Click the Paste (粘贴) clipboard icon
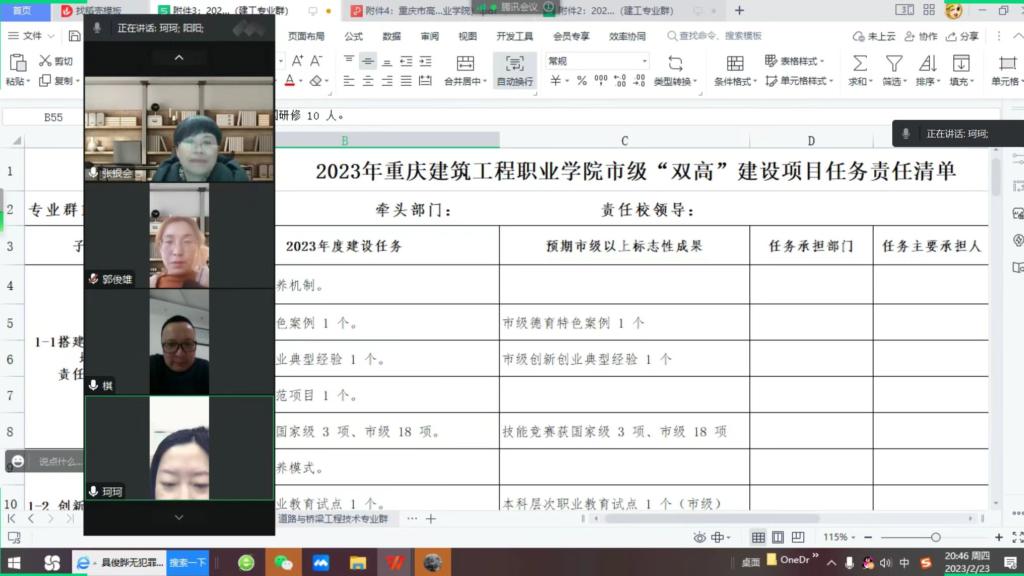The image size is (1024, 576). click(x=17, y=63)
